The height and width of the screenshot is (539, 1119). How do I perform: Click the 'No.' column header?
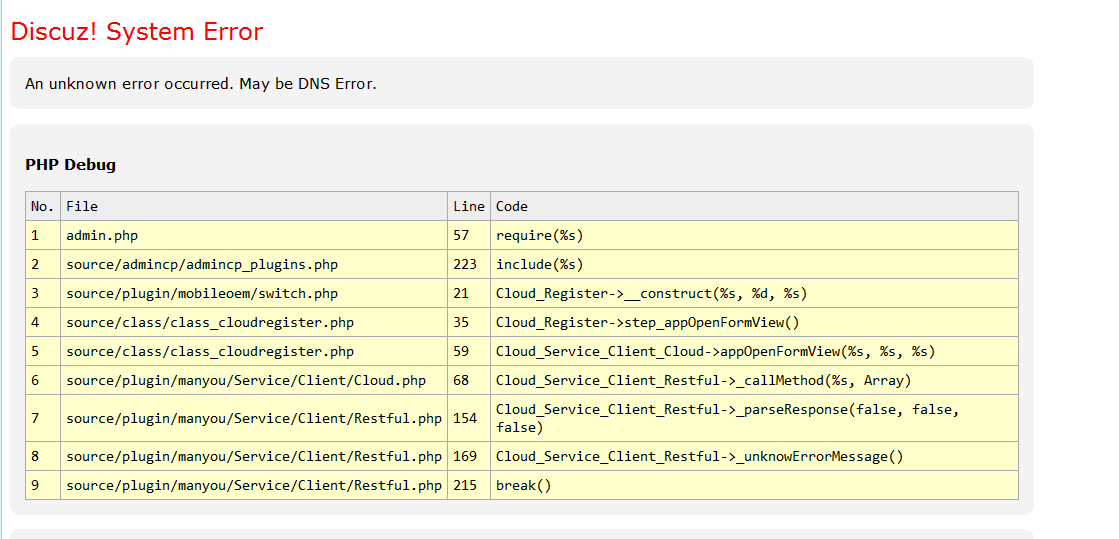tap(43, 206)
